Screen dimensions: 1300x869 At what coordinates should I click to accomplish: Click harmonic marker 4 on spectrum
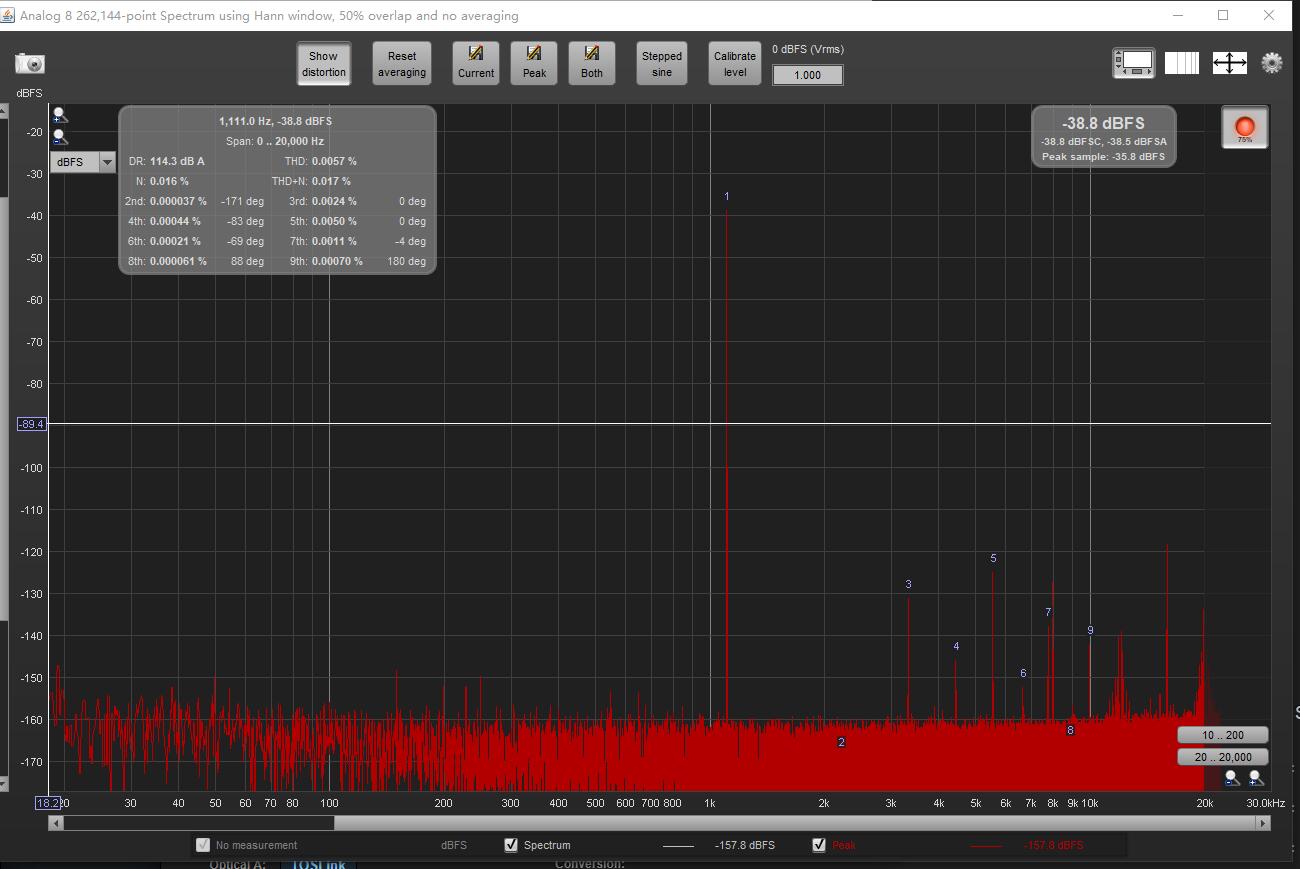point(956,646)
